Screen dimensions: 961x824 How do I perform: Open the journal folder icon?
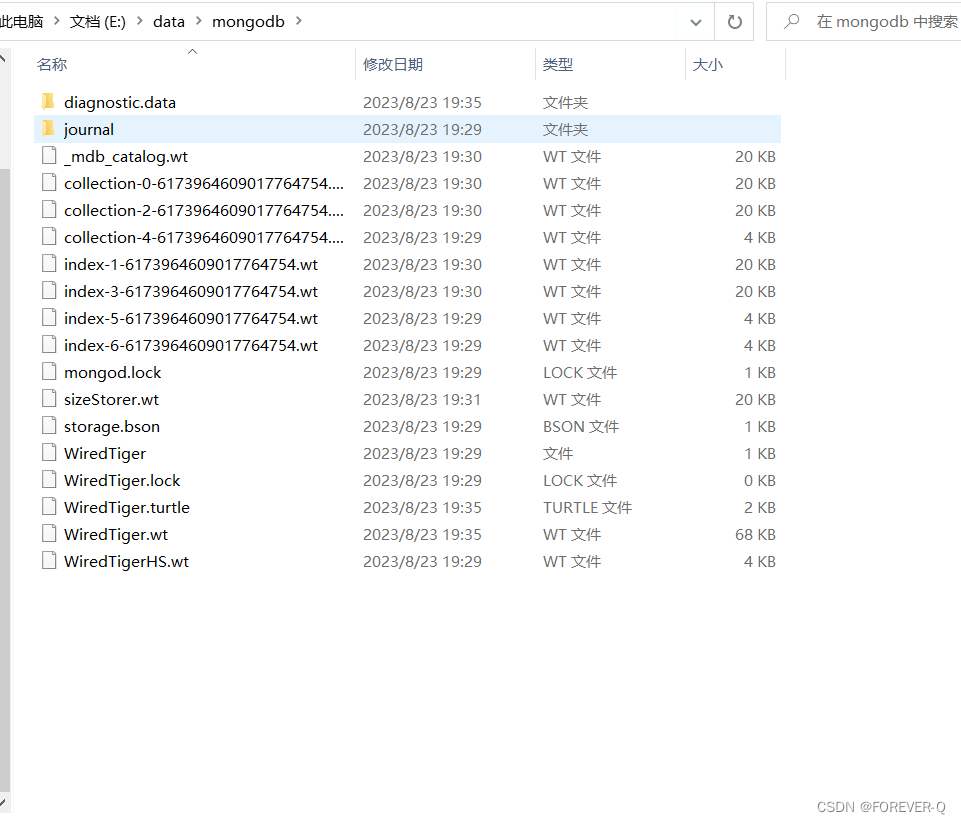tap(49, 129)
